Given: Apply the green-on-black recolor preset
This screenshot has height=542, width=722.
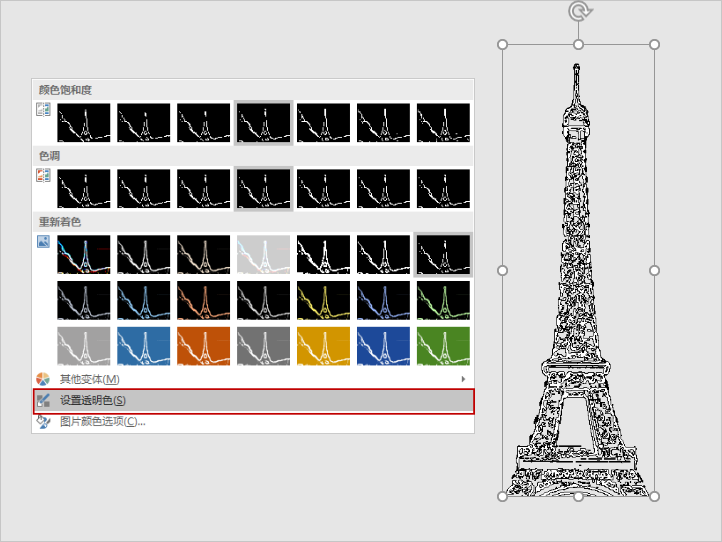Looking at the screenshot, I should tap(443, 300).
